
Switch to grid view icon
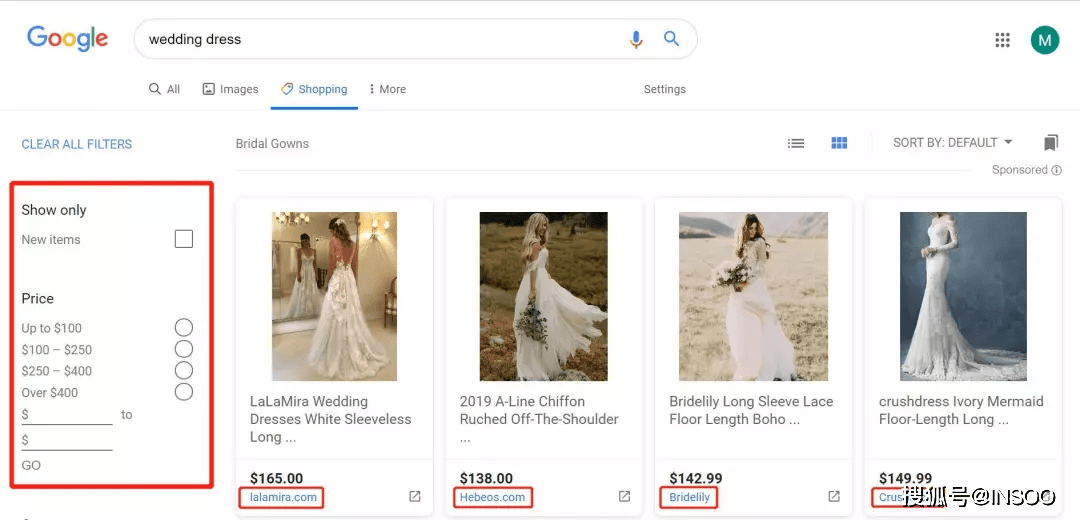point(839,143)
